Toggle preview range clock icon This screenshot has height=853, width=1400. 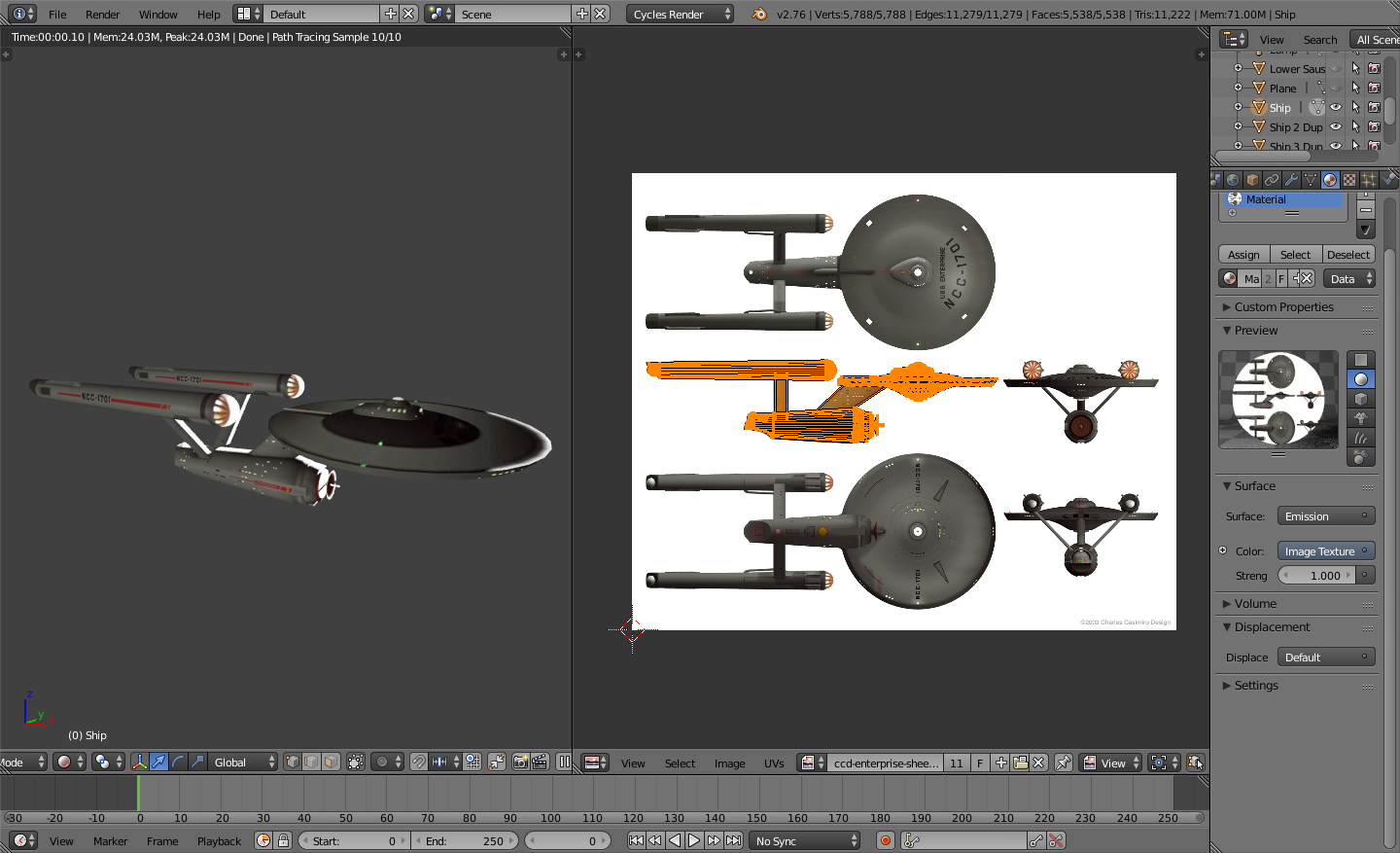(x=263, y=840)
